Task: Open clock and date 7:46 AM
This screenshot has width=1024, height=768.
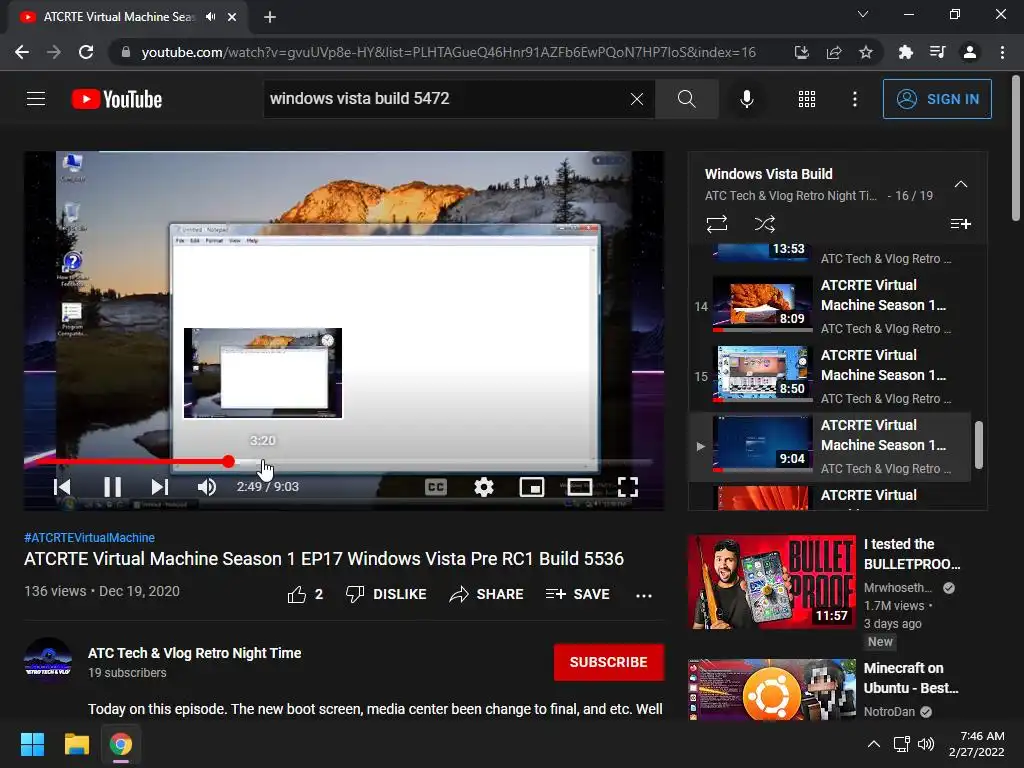Action: tap(976, 744)
